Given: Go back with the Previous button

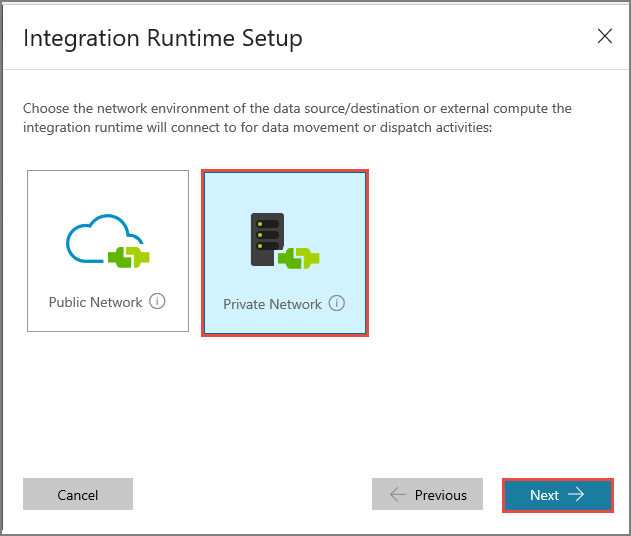Looking at the screenshot, I should tap(427, 495).
